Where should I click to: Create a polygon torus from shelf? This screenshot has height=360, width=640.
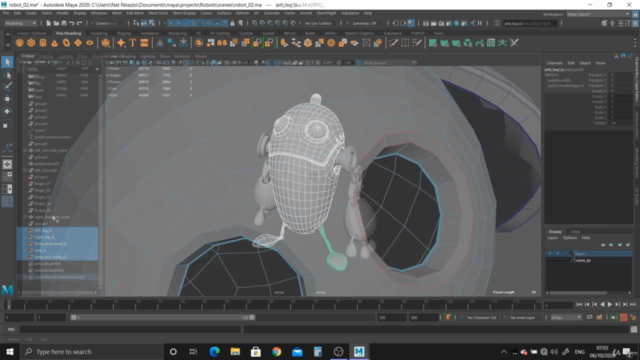66,43
